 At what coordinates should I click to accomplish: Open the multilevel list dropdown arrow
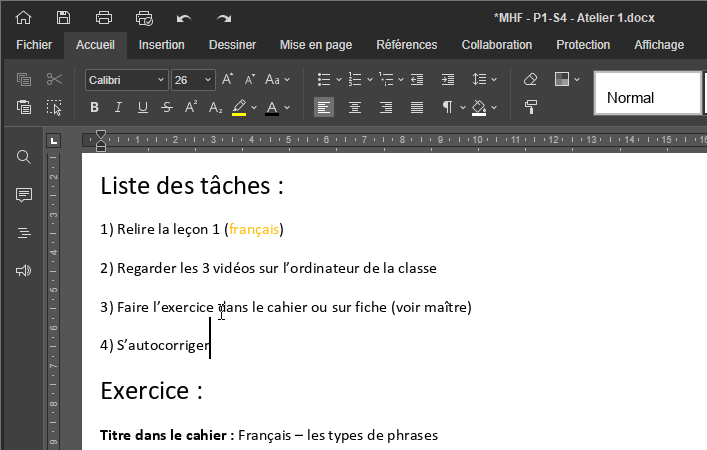401,80
